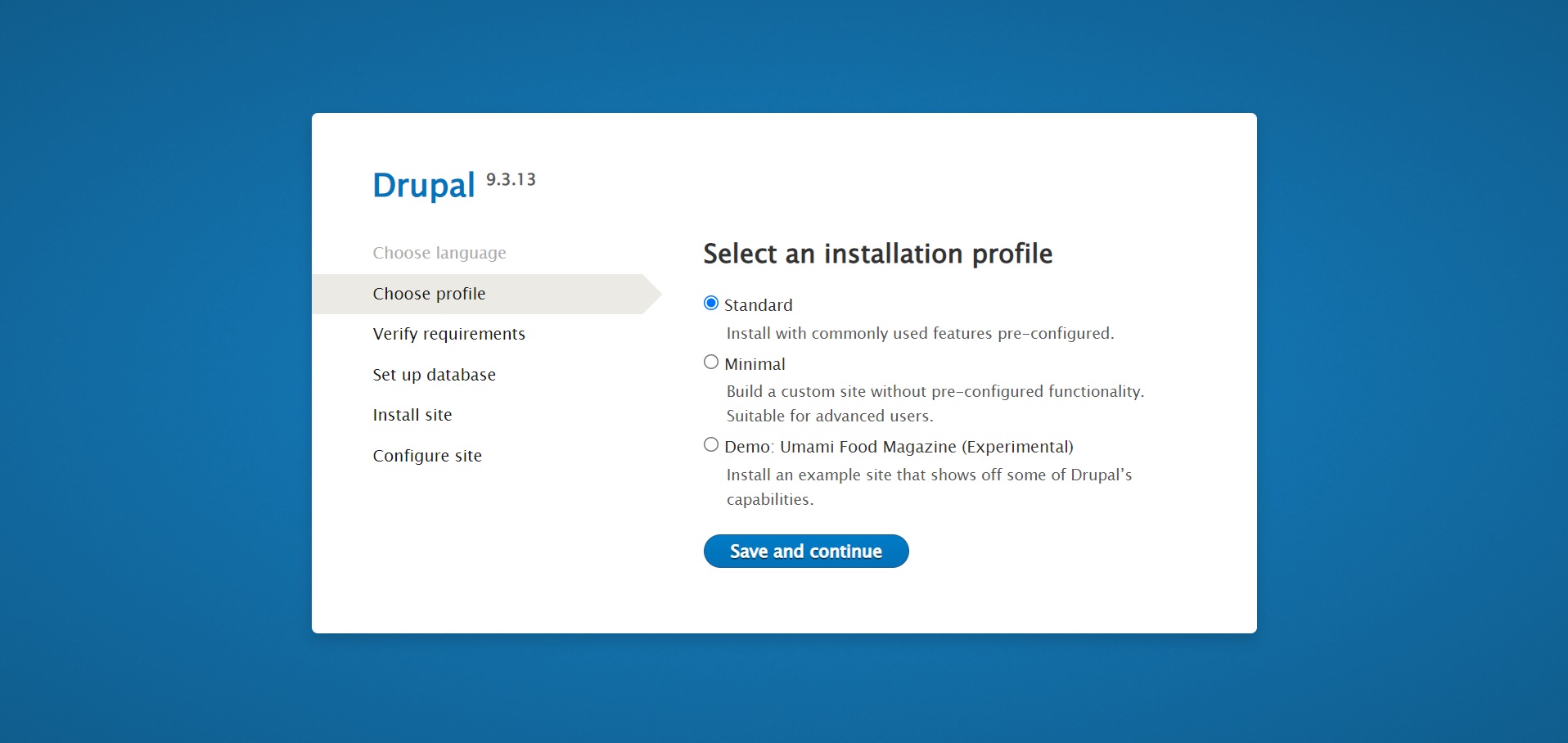Click the Minimal profile description text
Viewport: 1568px width, 743px height.
[x=935, y=403]
